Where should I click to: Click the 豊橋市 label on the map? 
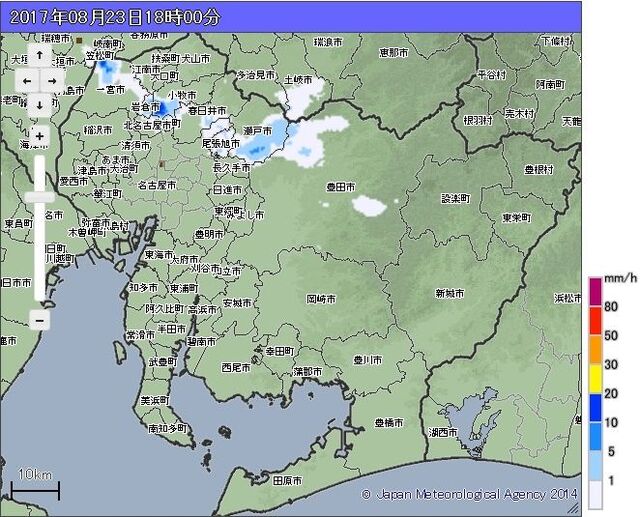point(389,422)
